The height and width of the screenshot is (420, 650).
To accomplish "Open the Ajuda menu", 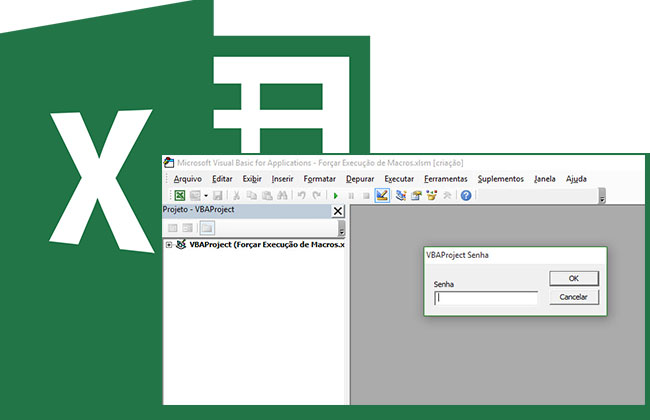I will tap(576, 179).
